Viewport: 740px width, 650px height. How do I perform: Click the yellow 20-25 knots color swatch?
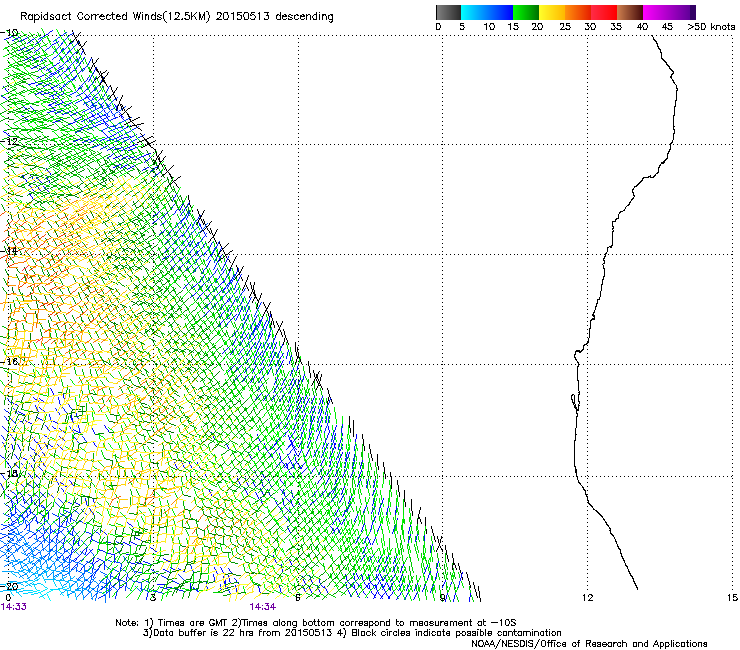[x=552, y=12]
